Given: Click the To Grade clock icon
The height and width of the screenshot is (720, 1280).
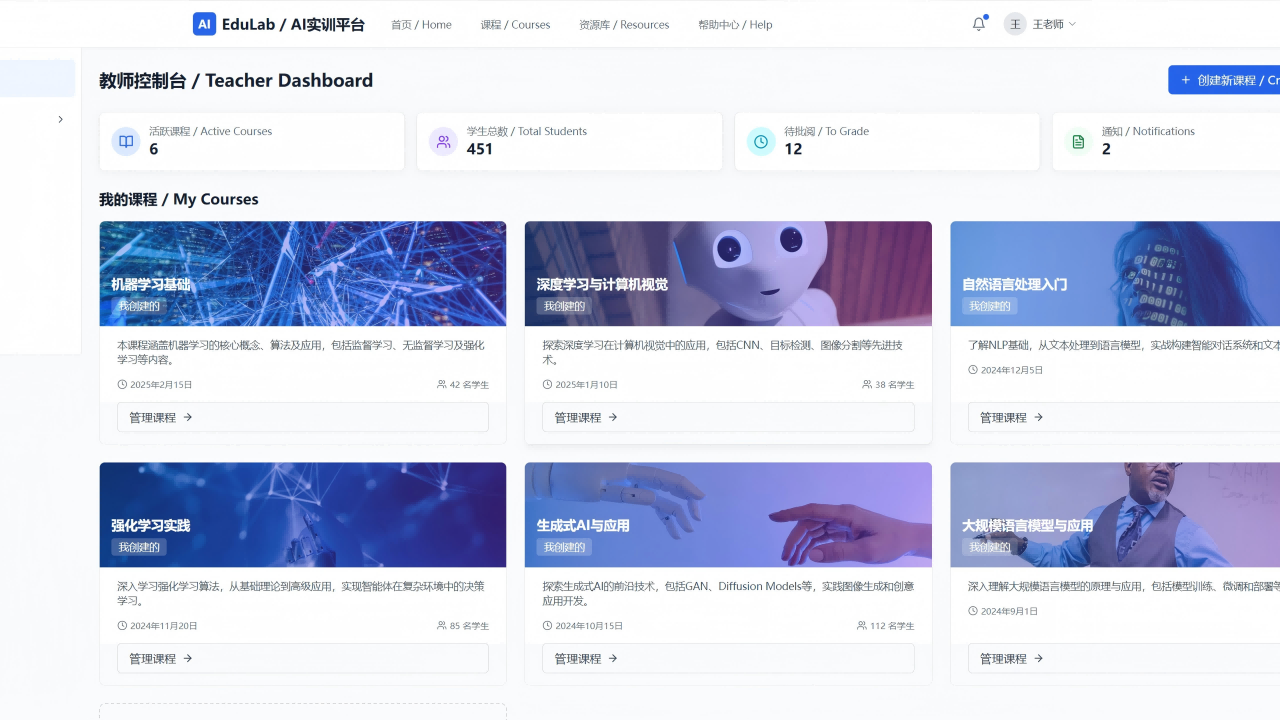Looking at the screenshot, I should 761,141.
